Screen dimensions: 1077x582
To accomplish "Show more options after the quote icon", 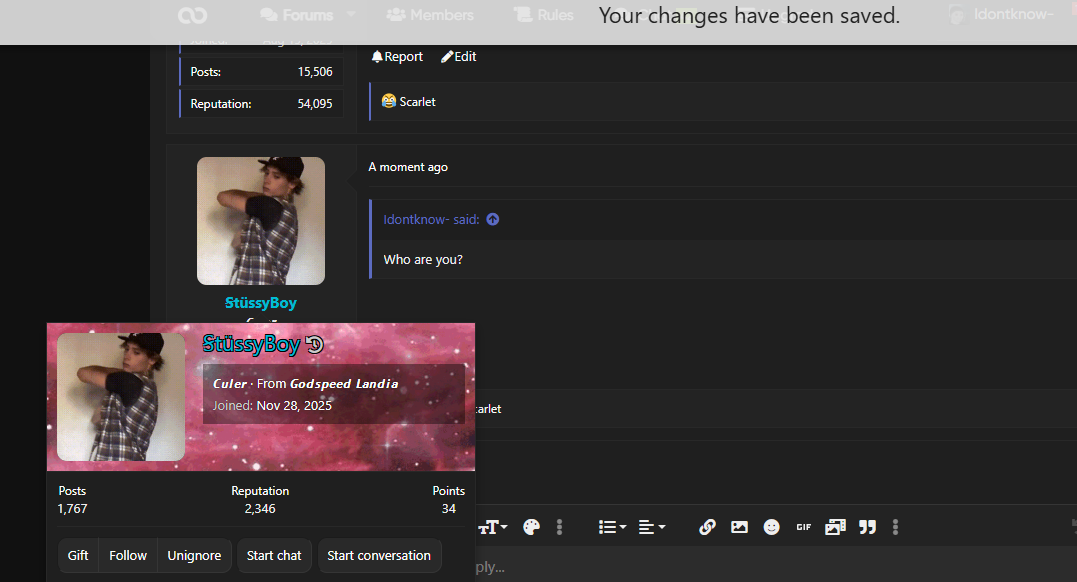I will 895,527.
